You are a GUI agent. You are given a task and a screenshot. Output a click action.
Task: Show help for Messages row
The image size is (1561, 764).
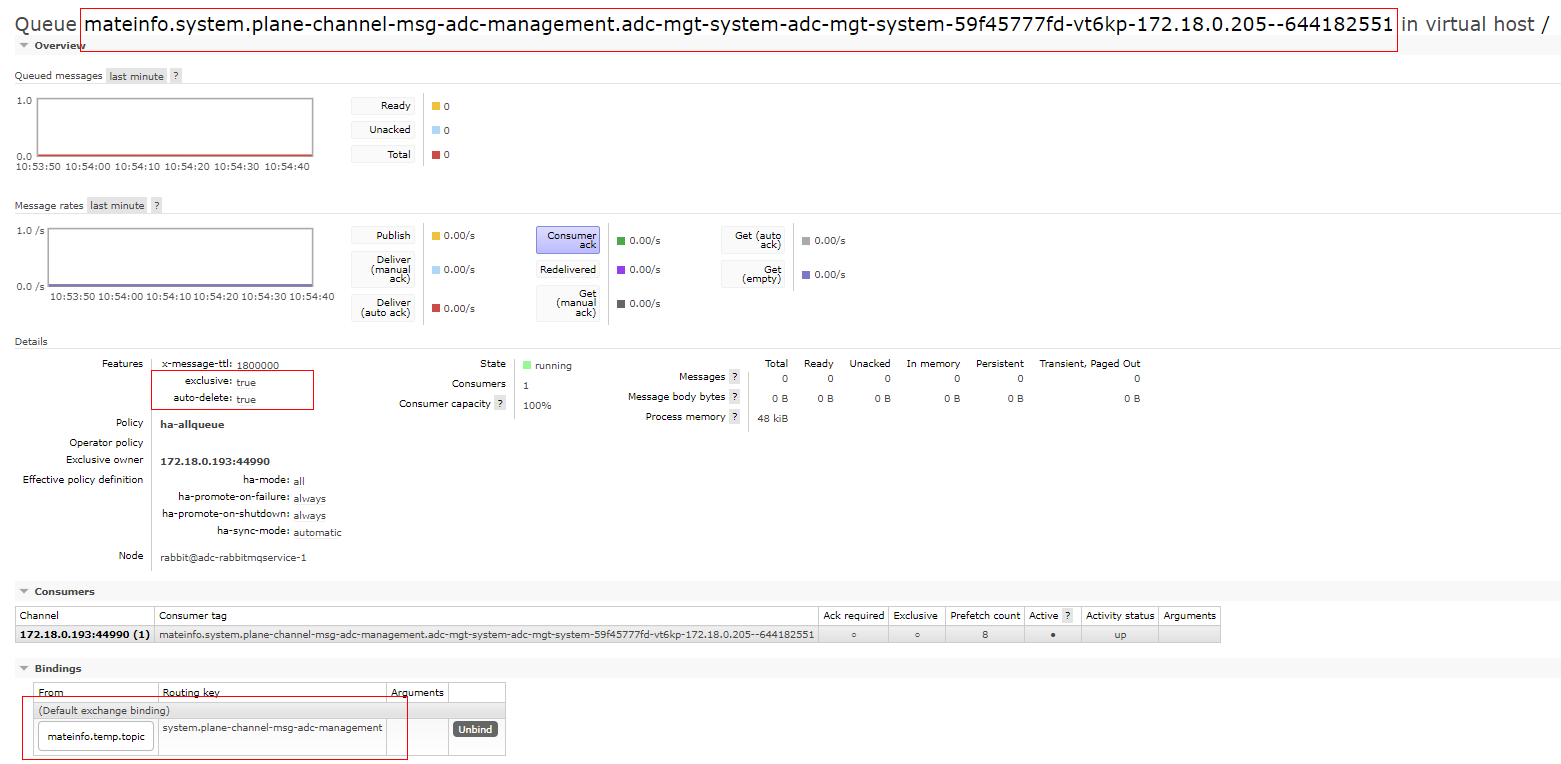[x=734, y=377]
